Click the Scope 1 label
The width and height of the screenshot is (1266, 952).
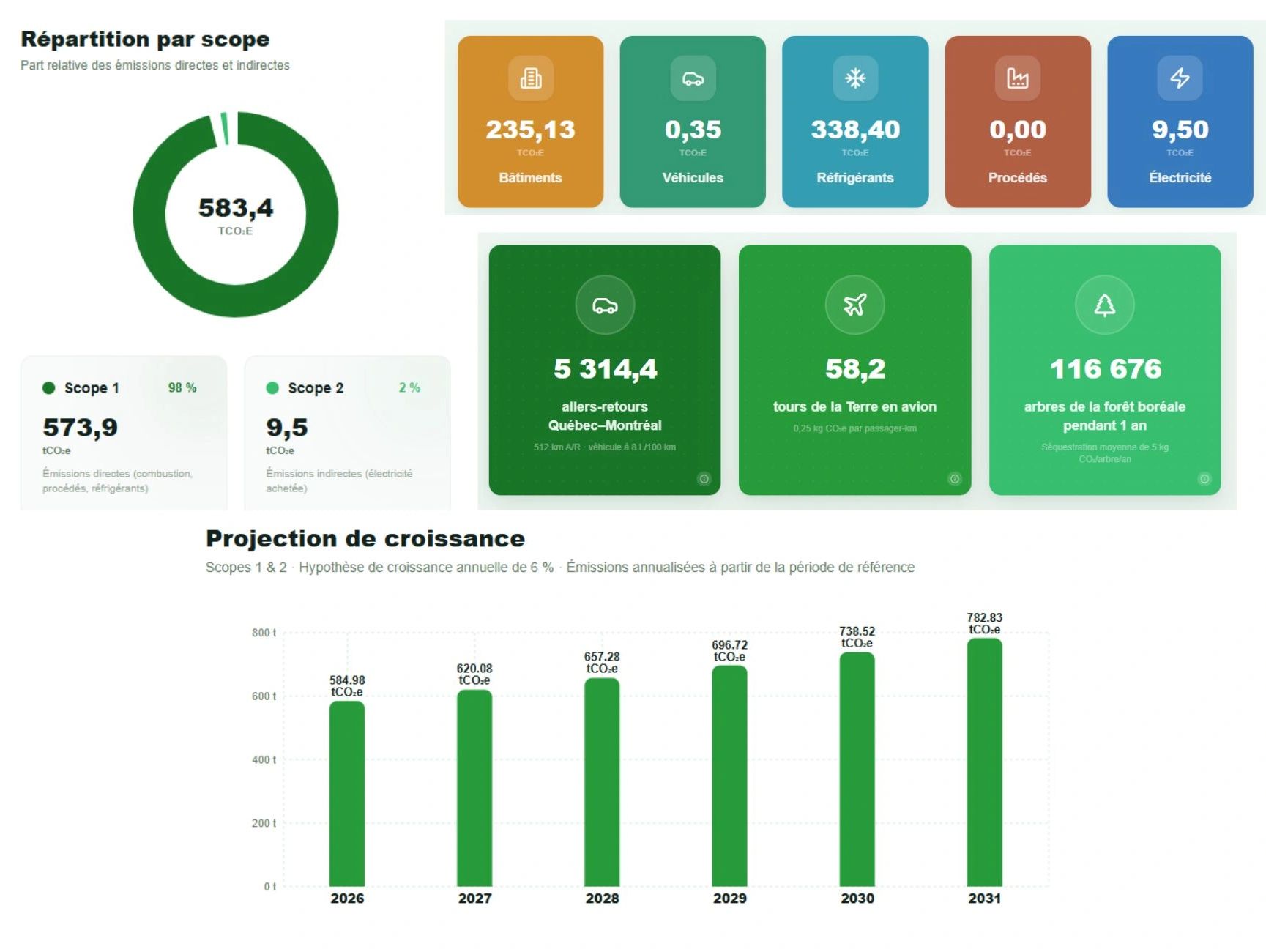pos(92,388)
